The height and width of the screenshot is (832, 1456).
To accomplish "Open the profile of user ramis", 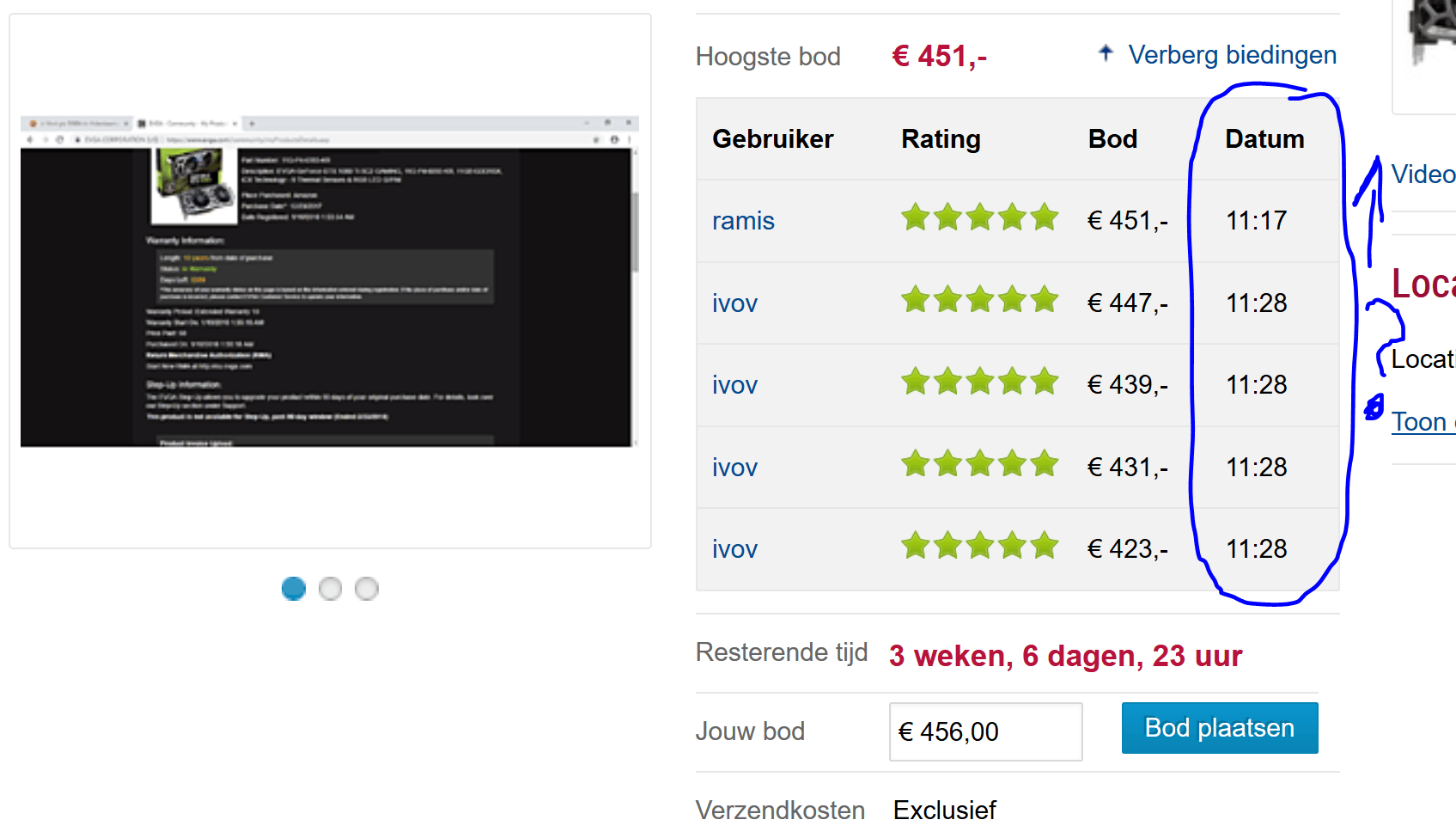I will point(743,221).
